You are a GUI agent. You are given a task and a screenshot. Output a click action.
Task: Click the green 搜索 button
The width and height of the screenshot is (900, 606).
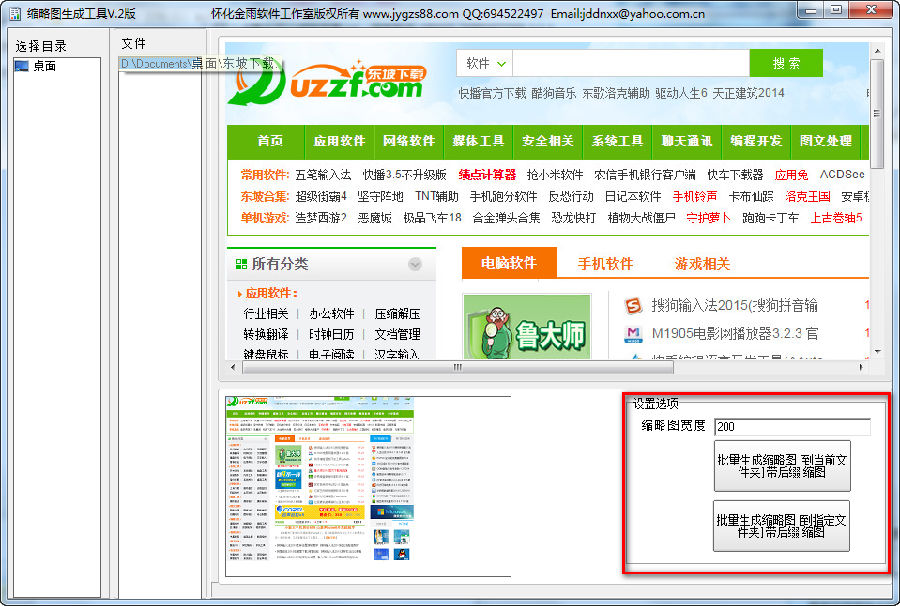(786, 63)
